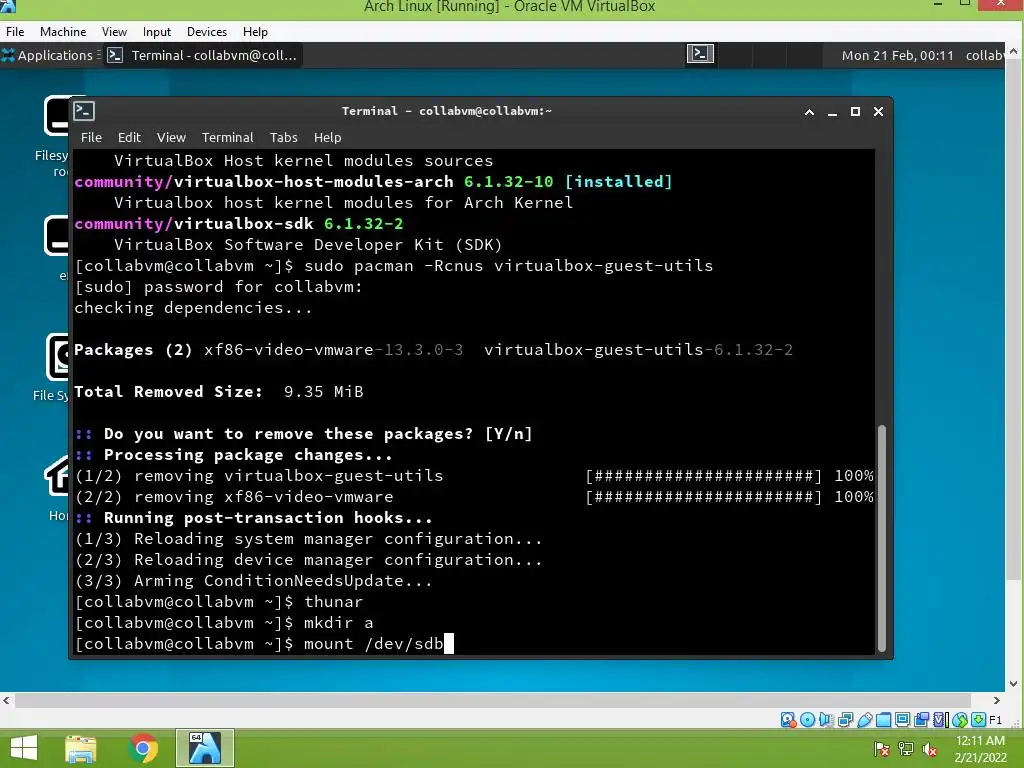Click the terminal window title bar icon
The height and width of the screenshot is (768, 1024).
point(84,111)
